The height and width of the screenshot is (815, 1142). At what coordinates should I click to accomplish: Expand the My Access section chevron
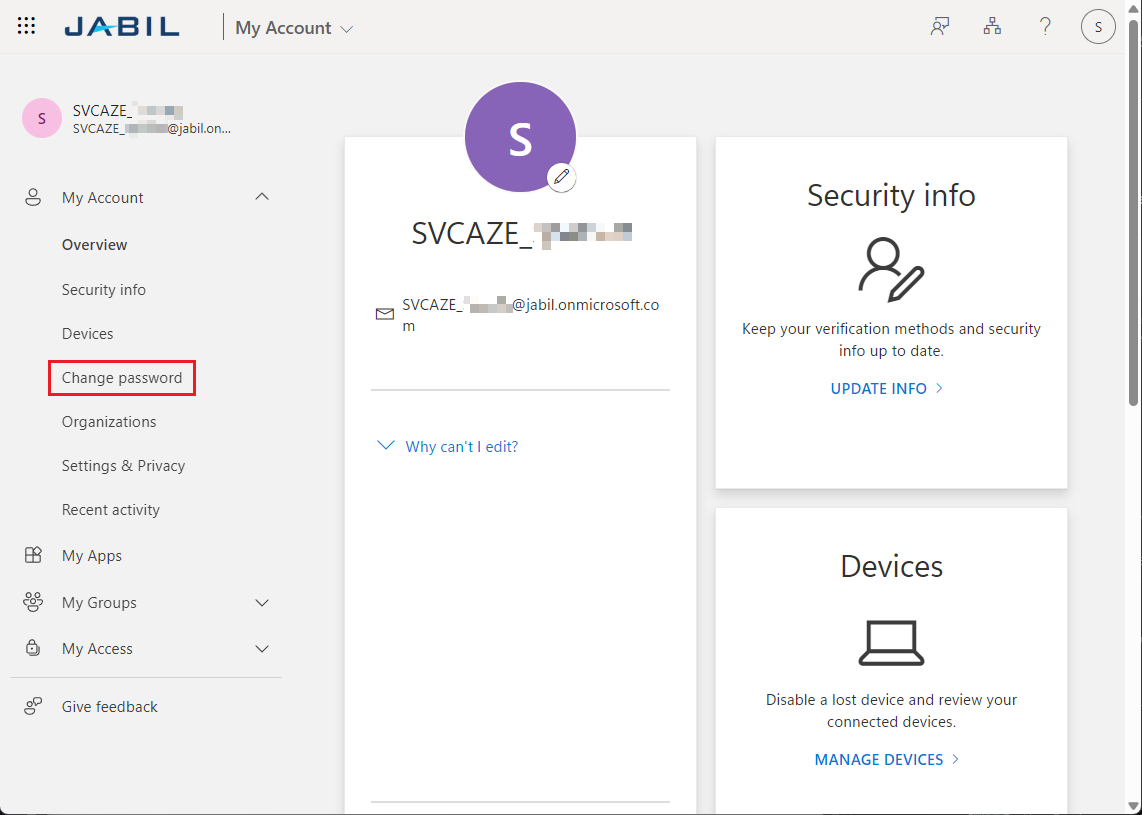262,649
